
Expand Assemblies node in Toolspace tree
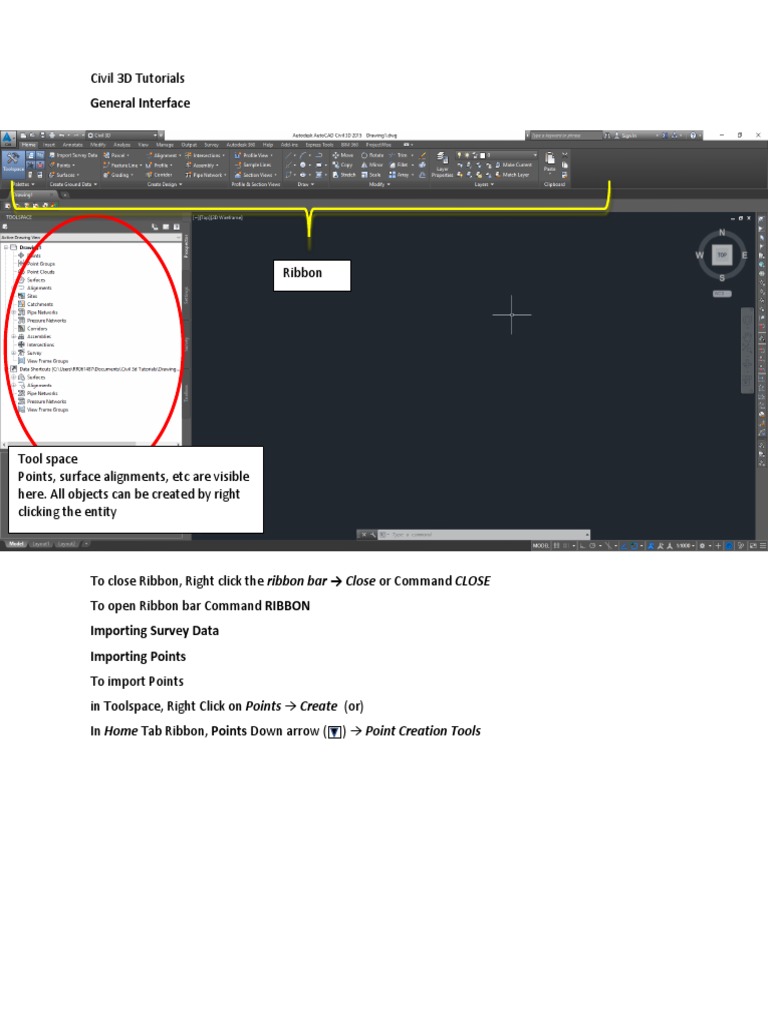[x=14, y=336]
